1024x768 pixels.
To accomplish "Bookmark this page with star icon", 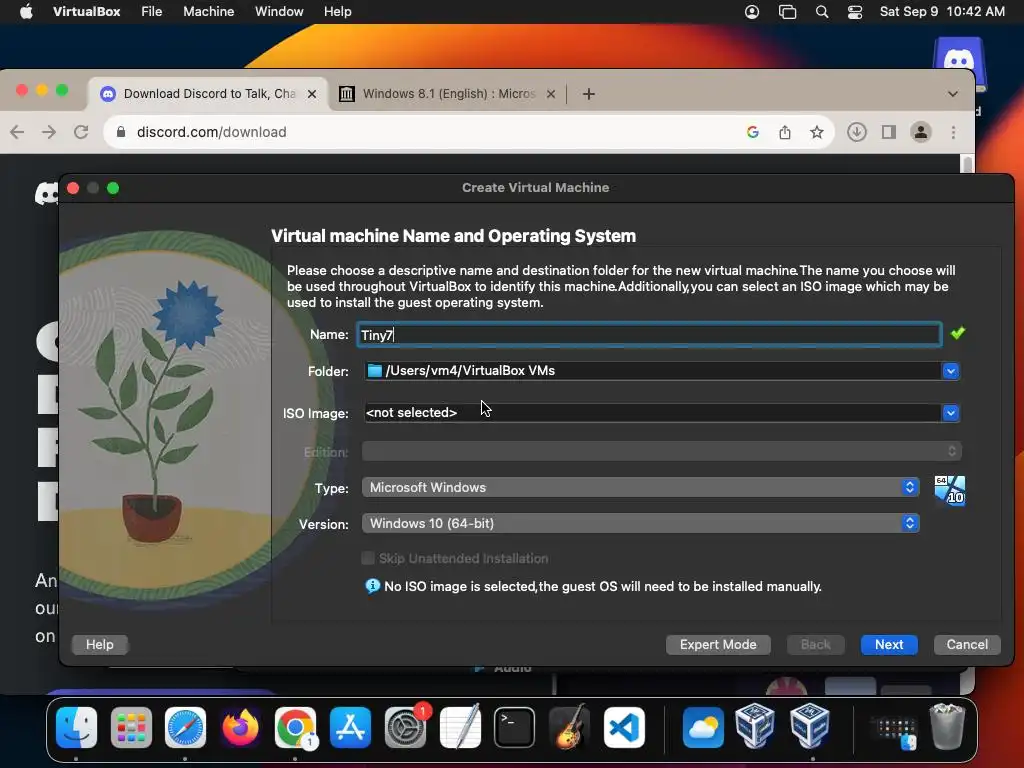I will pyautogui.click(x=816, y=133).
